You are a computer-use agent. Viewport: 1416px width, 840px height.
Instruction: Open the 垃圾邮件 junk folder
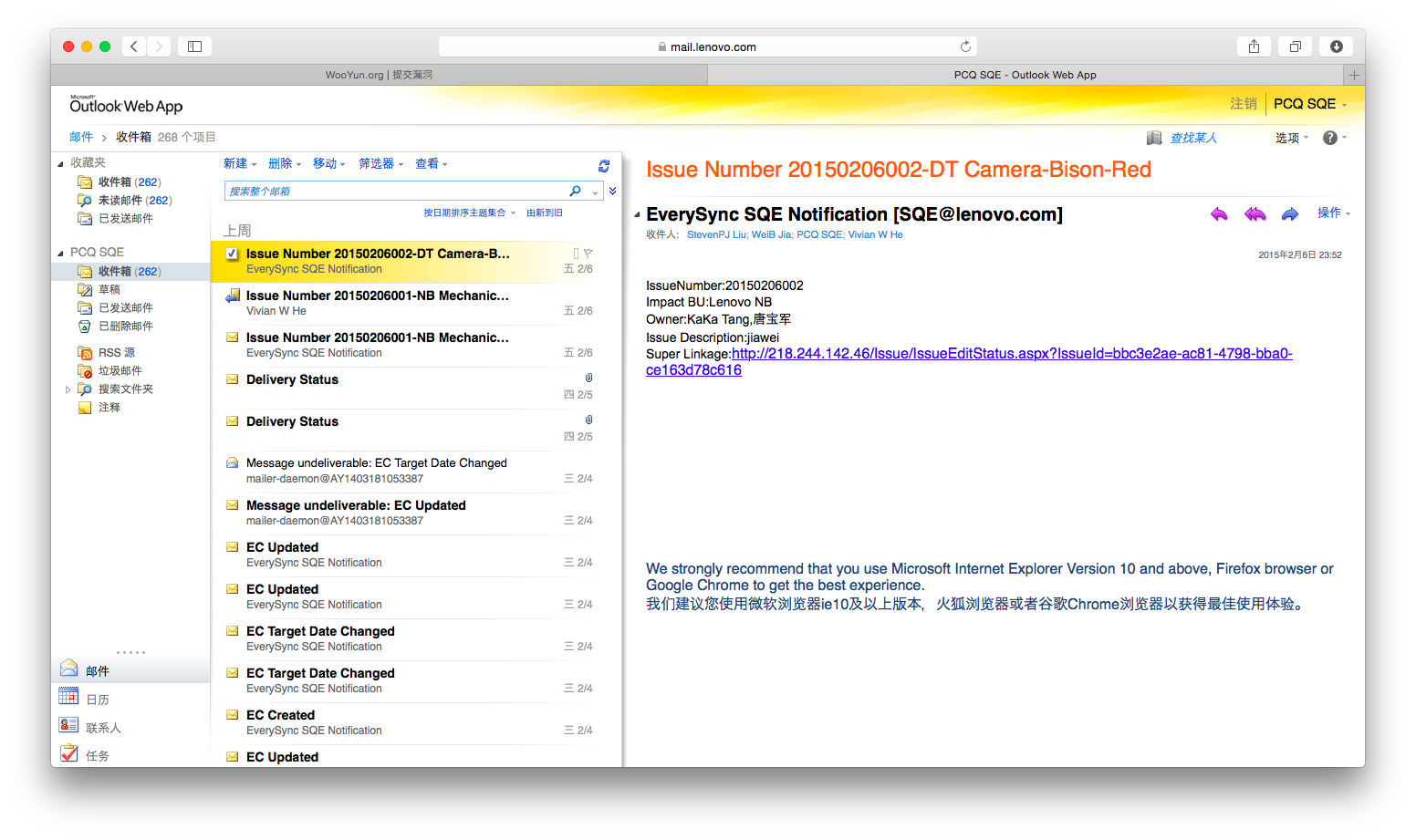click(120, 370)
